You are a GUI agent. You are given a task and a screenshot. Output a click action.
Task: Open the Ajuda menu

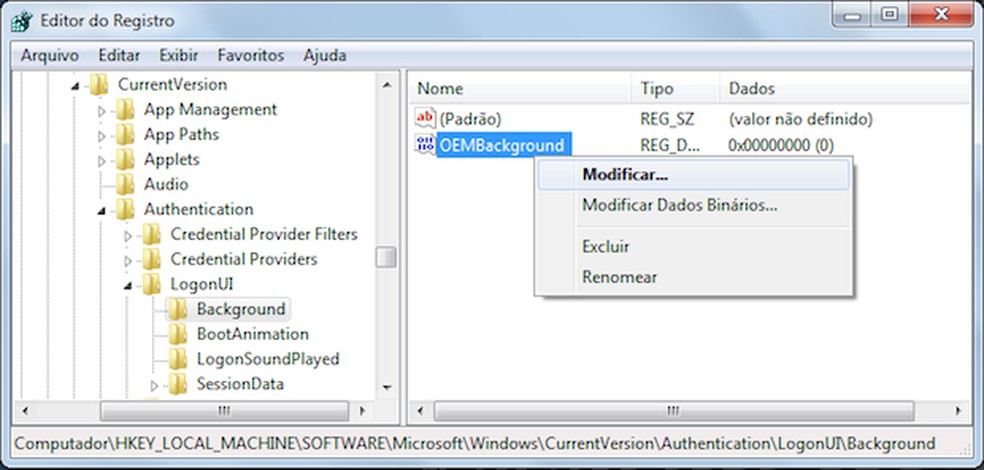coord(324,56)
